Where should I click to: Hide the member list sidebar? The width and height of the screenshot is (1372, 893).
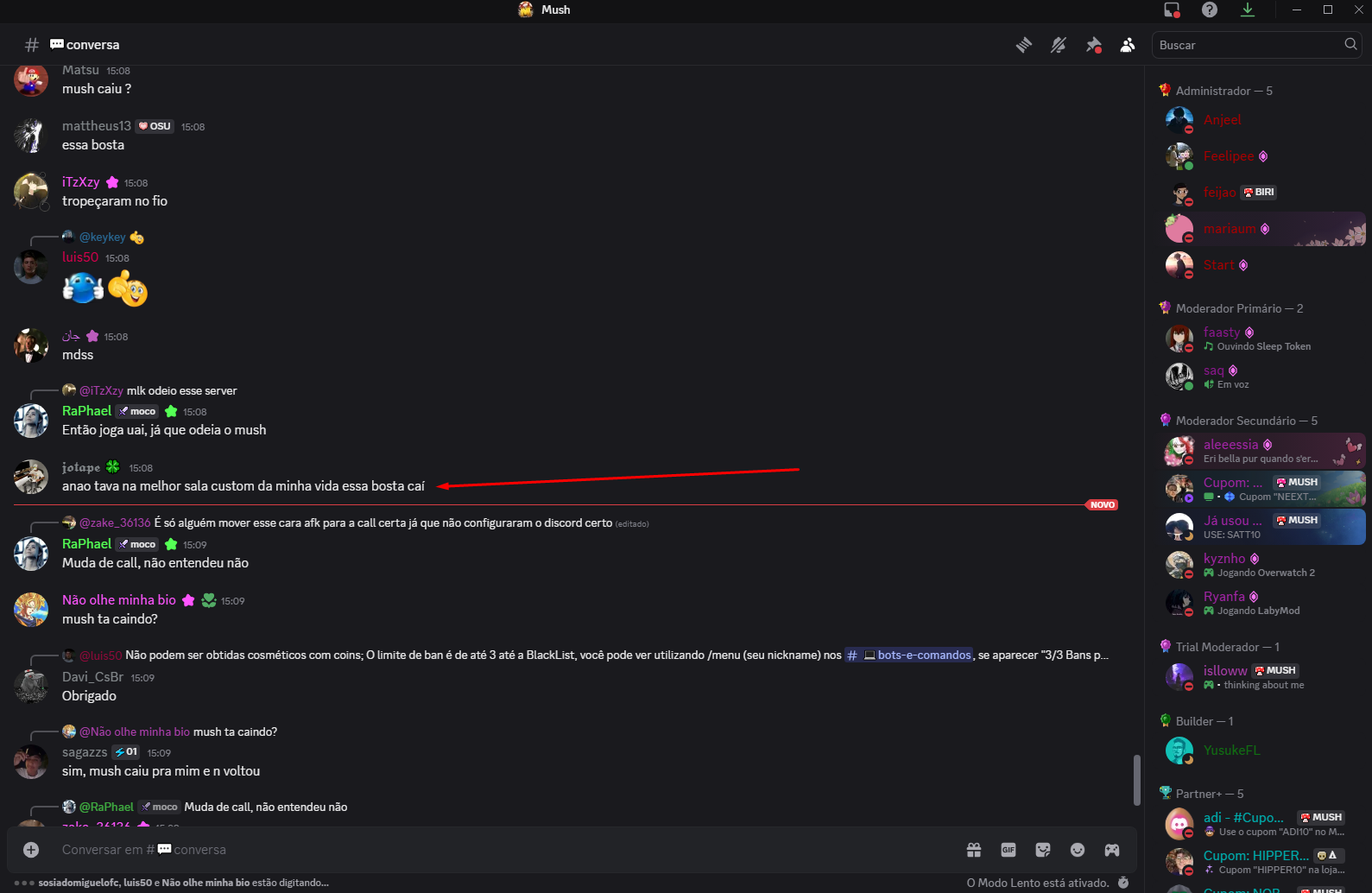tap(1128, 45)
